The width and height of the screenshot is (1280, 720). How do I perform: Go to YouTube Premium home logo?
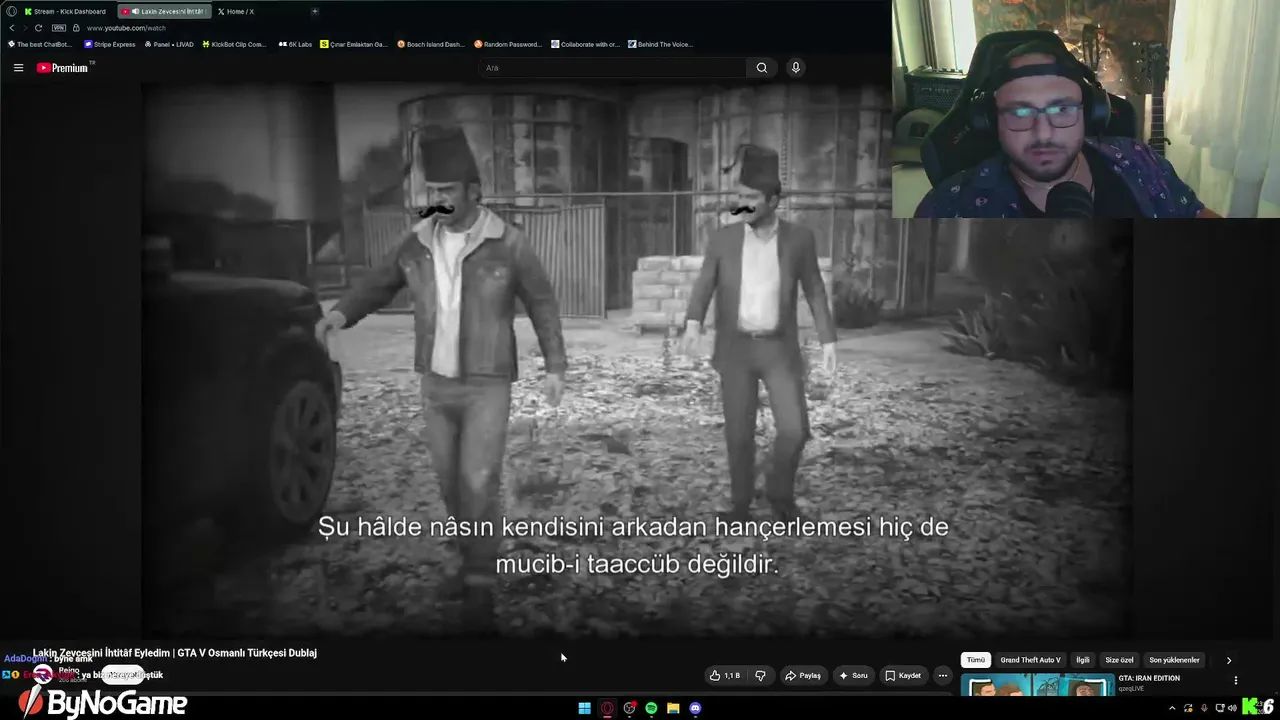click(x=64, y=68)
